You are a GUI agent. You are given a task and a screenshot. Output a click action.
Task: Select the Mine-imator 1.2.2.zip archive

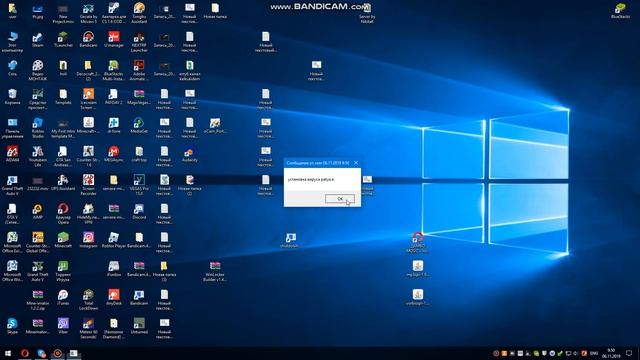point(38,300)
